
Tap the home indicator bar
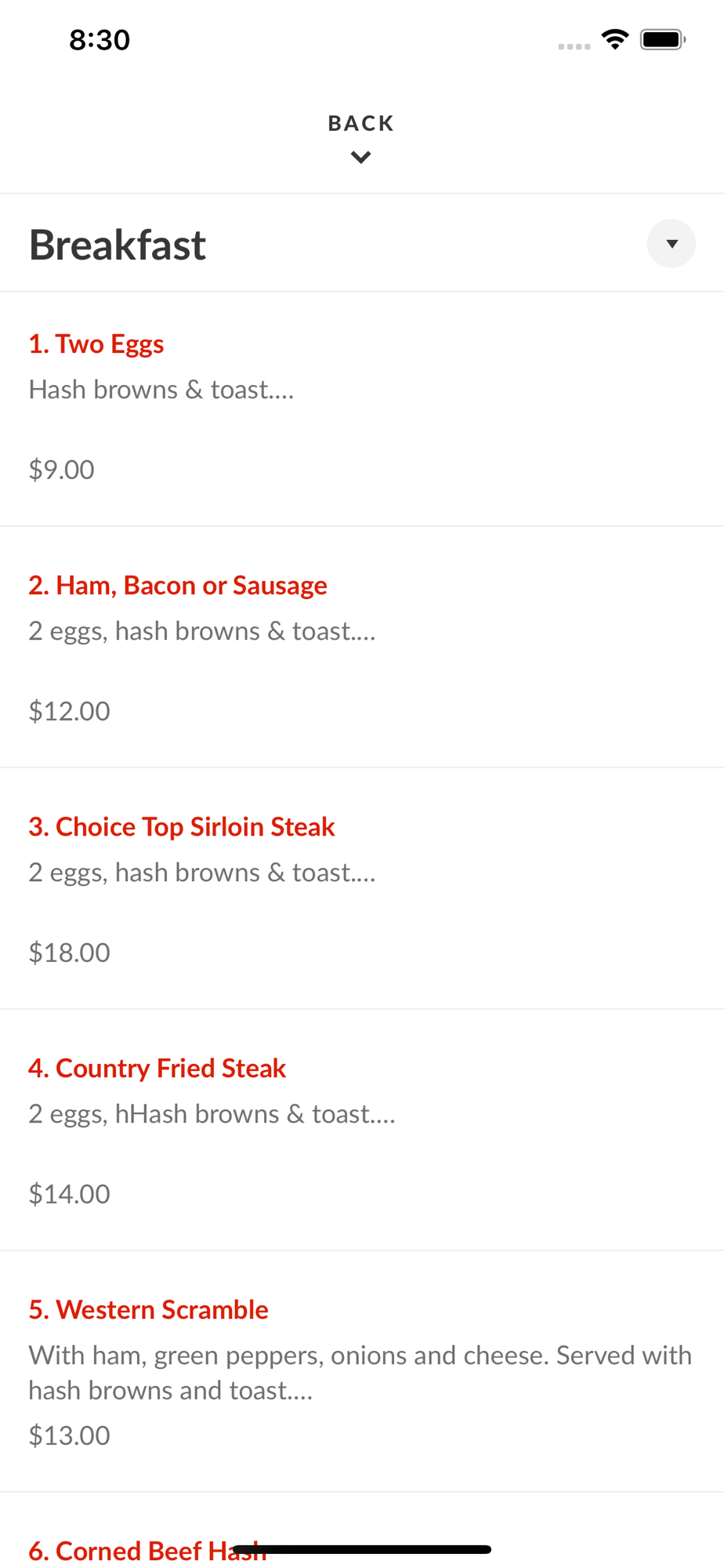[x=362, y=1549]
